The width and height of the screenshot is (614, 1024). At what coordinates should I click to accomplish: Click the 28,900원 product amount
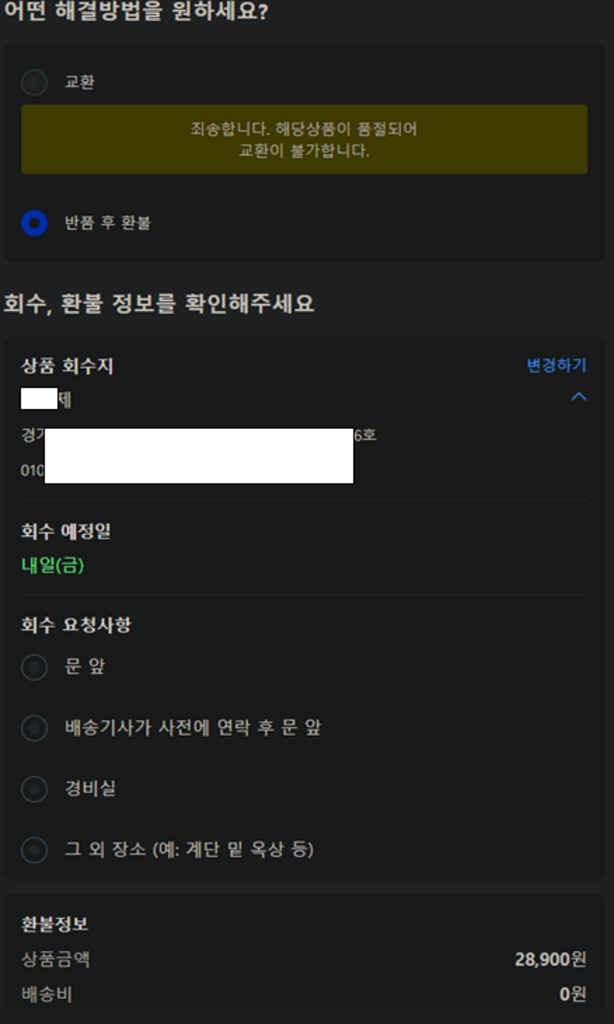pyautogui.click(x=551, y=959)
